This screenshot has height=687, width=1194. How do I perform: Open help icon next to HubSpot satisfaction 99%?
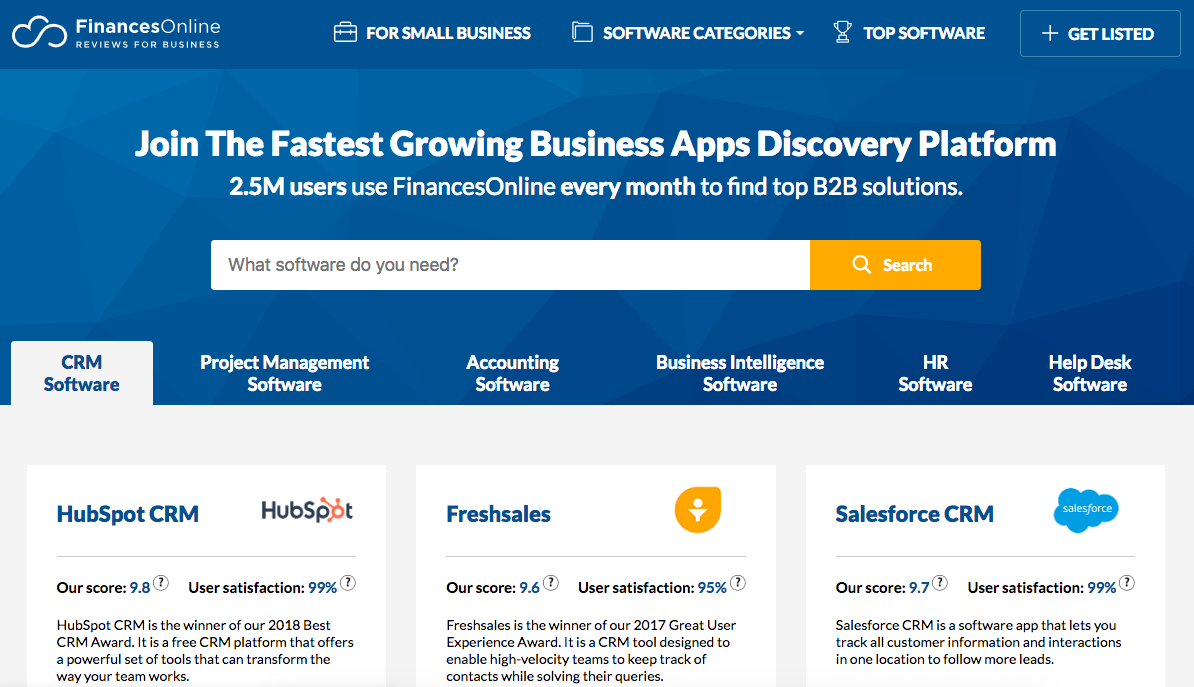pos(347,583)
